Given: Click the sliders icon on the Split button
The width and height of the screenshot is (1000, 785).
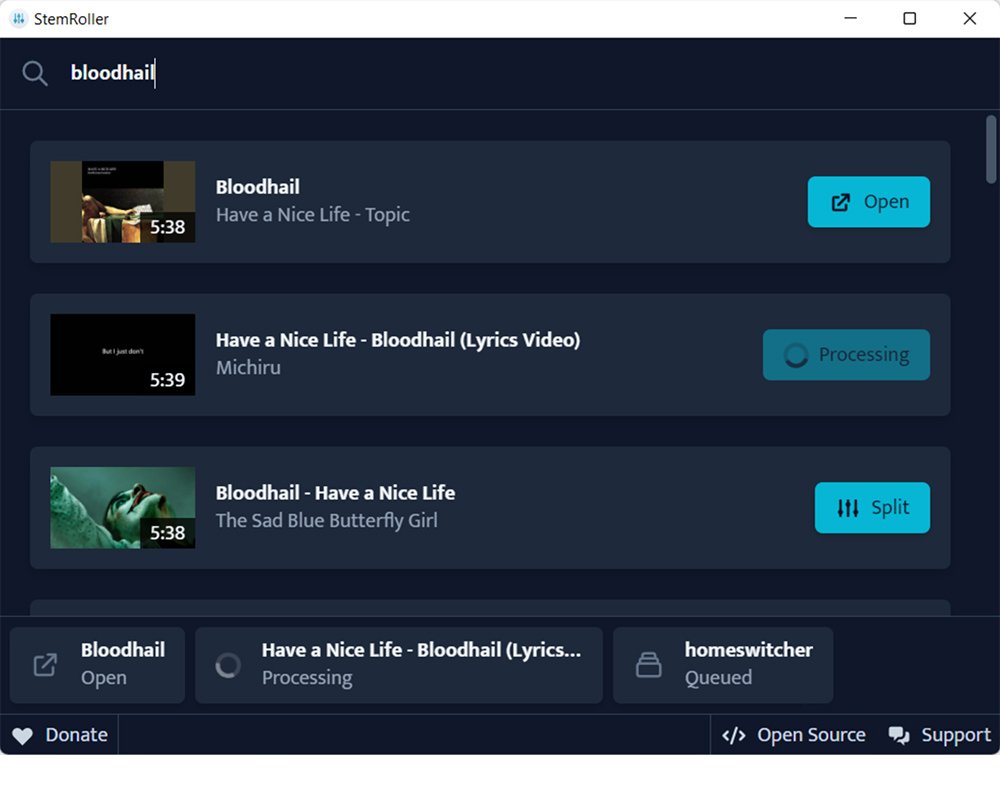Looking at the screenshot, I should coord(848,508).
